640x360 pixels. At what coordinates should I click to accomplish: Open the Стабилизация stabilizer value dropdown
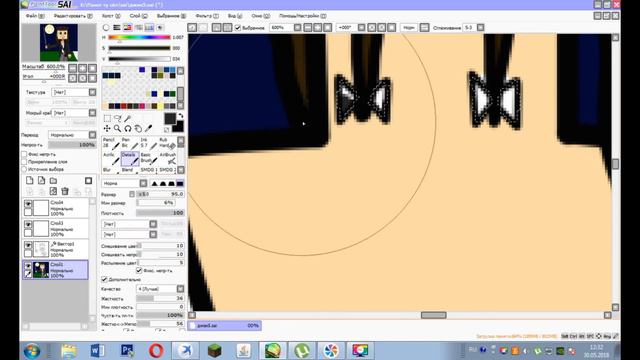[x=480, y=28]
